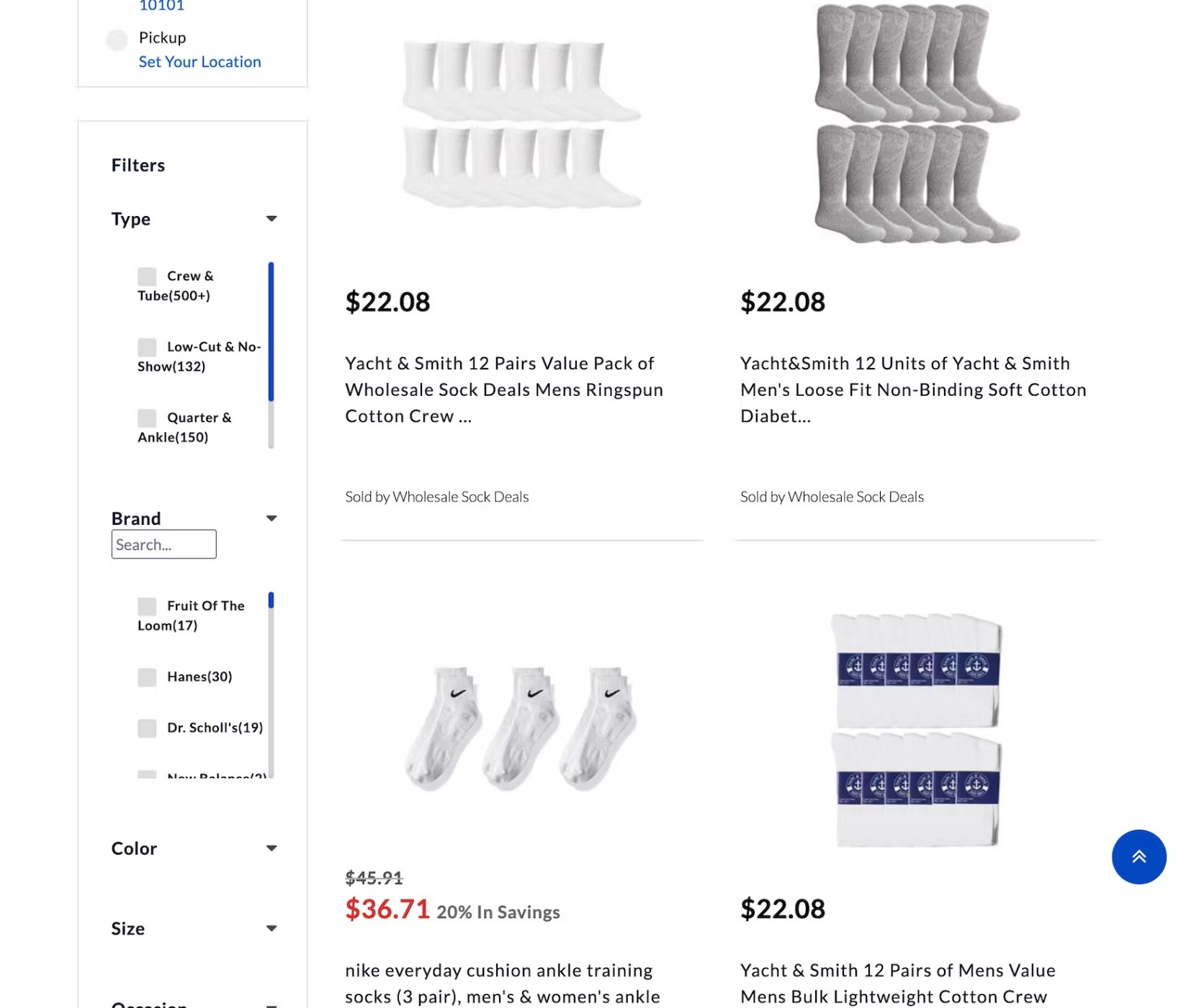This screenshot has height=1008, width=1194.
Task: Click the brand Search input box
Action: [x=163, y=544]
